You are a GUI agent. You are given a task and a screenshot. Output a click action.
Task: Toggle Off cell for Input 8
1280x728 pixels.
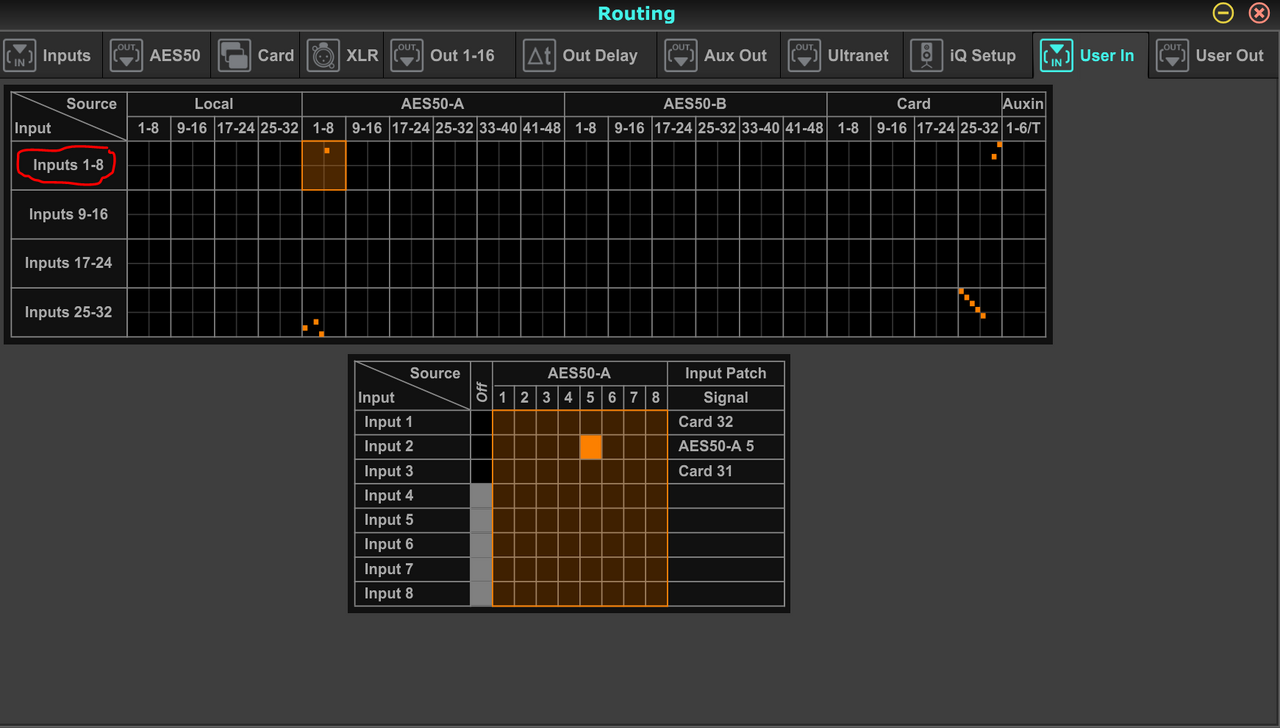coord(481,594)
